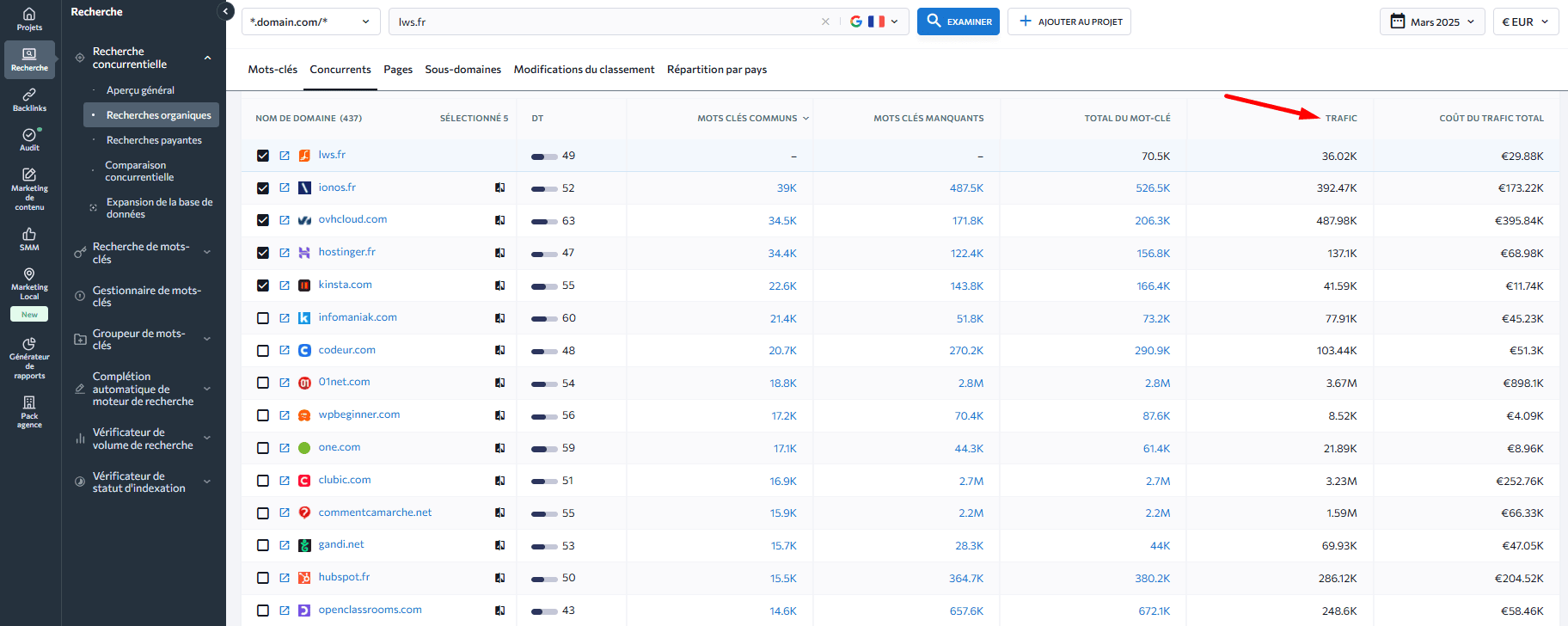Collapse the sidebar panel with the arrow
This screenshot has height=626, width=1568.
point(226,11)
